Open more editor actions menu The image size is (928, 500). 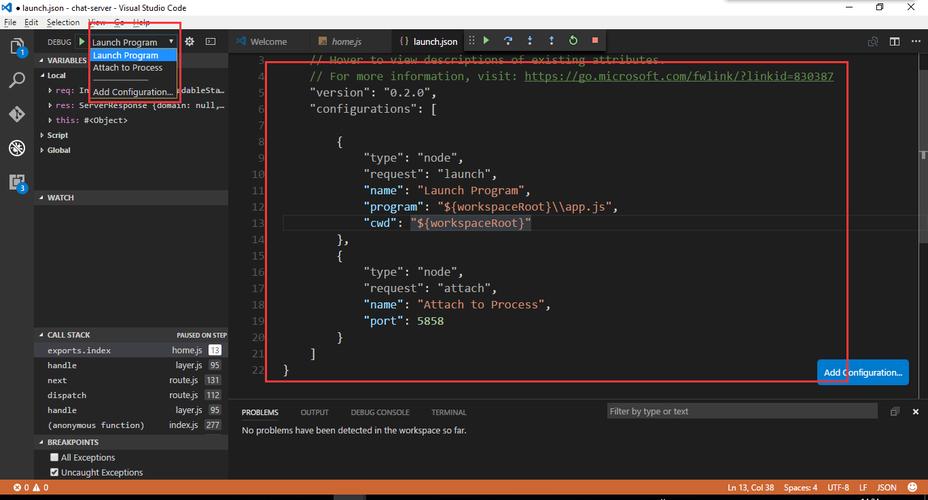click(916, 41)
